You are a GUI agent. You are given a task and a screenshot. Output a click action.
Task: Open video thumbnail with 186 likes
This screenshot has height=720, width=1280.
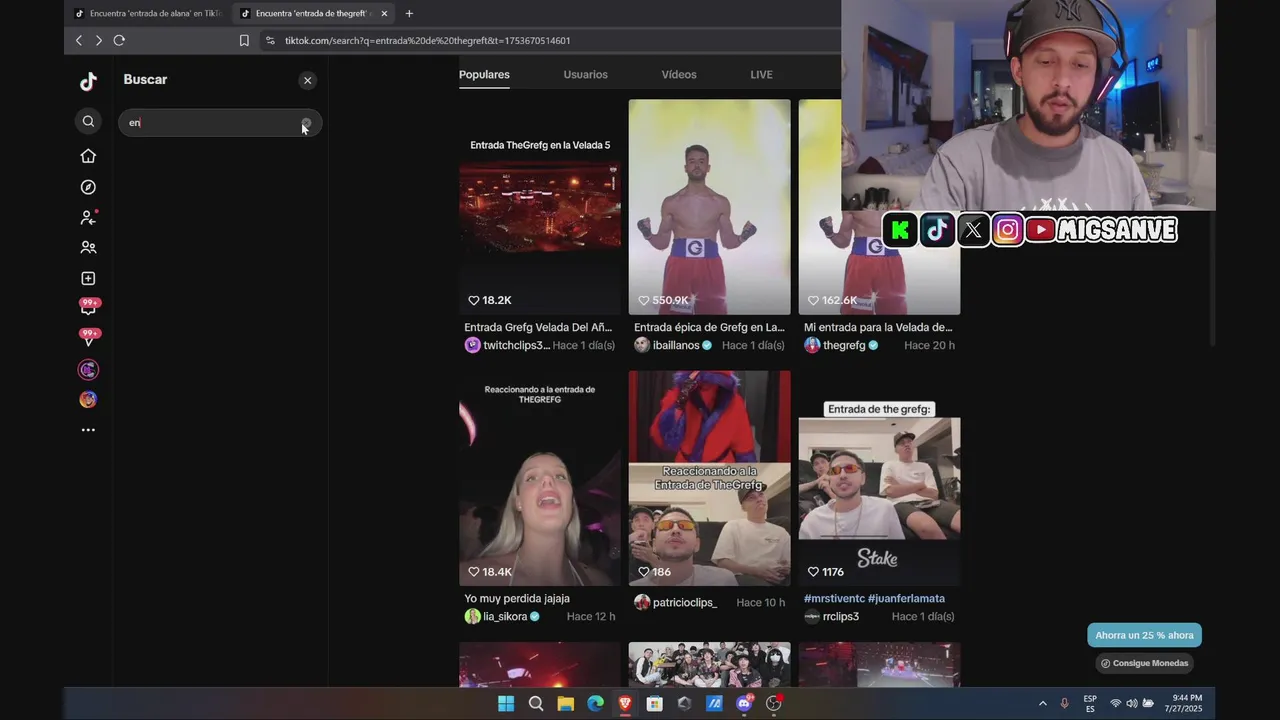point(709,478)
